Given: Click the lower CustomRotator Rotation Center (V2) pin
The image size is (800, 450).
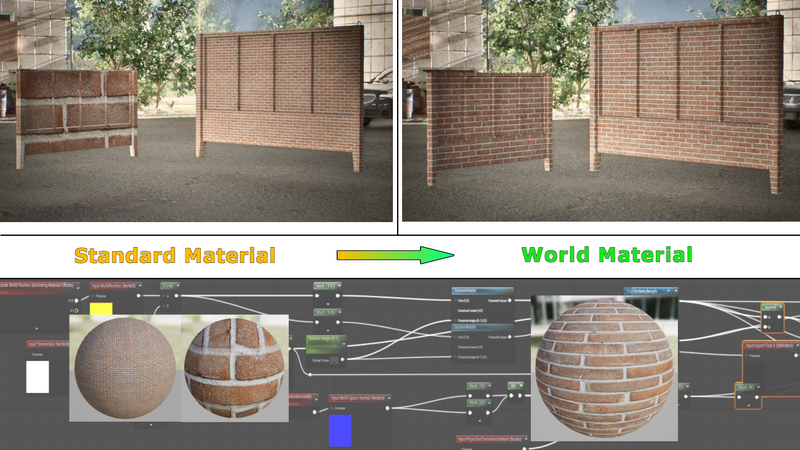Looking at the screenshot, I should tap(455, 347).
